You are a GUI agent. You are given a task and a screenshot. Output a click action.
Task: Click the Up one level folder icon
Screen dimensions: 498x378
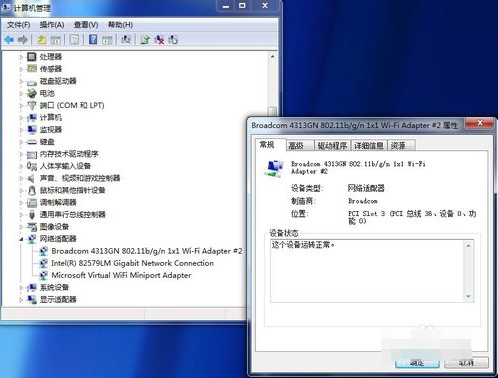42,40
